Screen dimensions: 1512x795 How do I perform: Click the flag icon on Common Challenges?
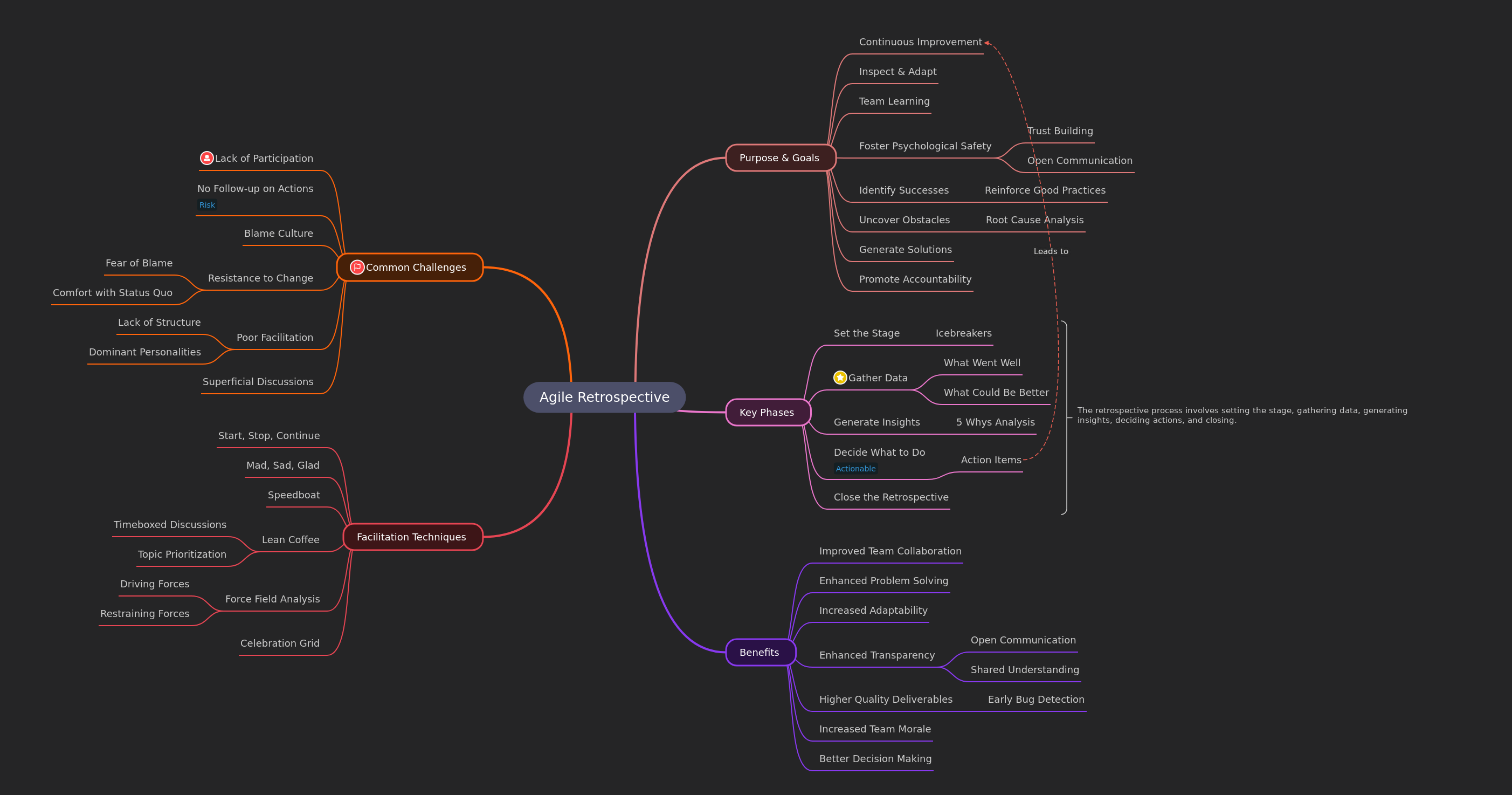point(357,267)
